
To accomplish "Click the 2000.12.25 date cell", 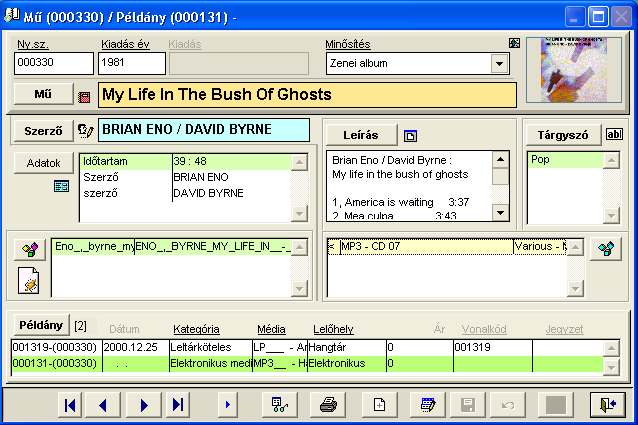I will pos(135,347).
